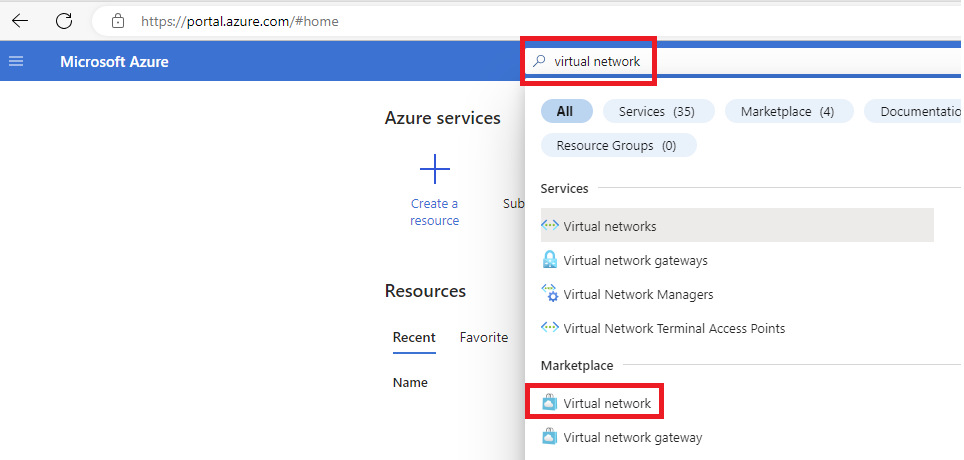Click the Microsoft Azure home title
The width and height of the screenshot is (964, 460).
pyautogui.click(x=114, y=61)
